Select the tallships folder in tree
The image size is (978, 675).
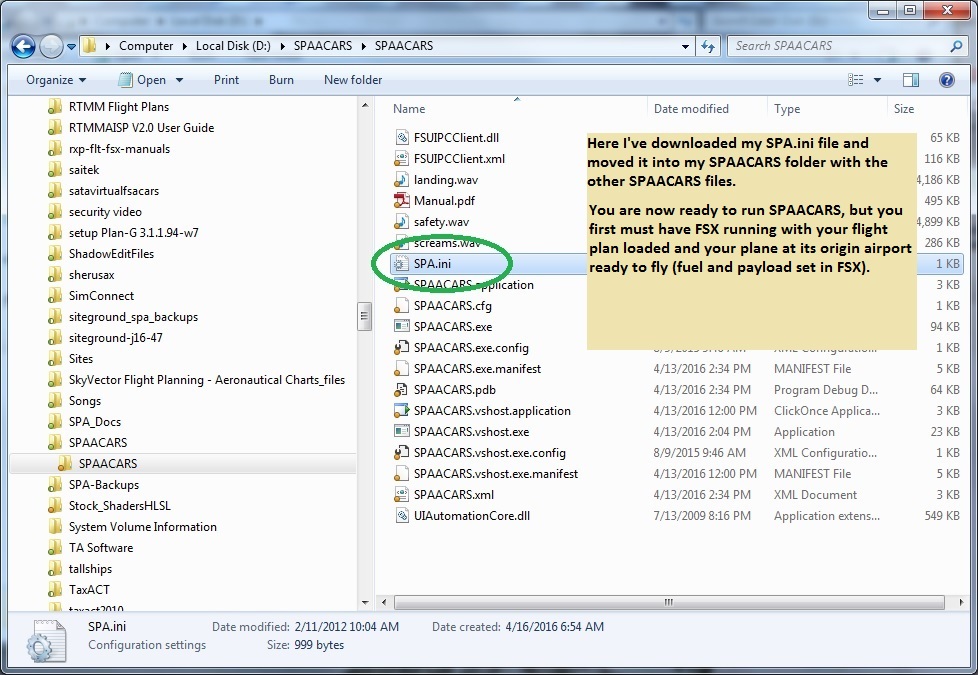click(x=90, y=569)
